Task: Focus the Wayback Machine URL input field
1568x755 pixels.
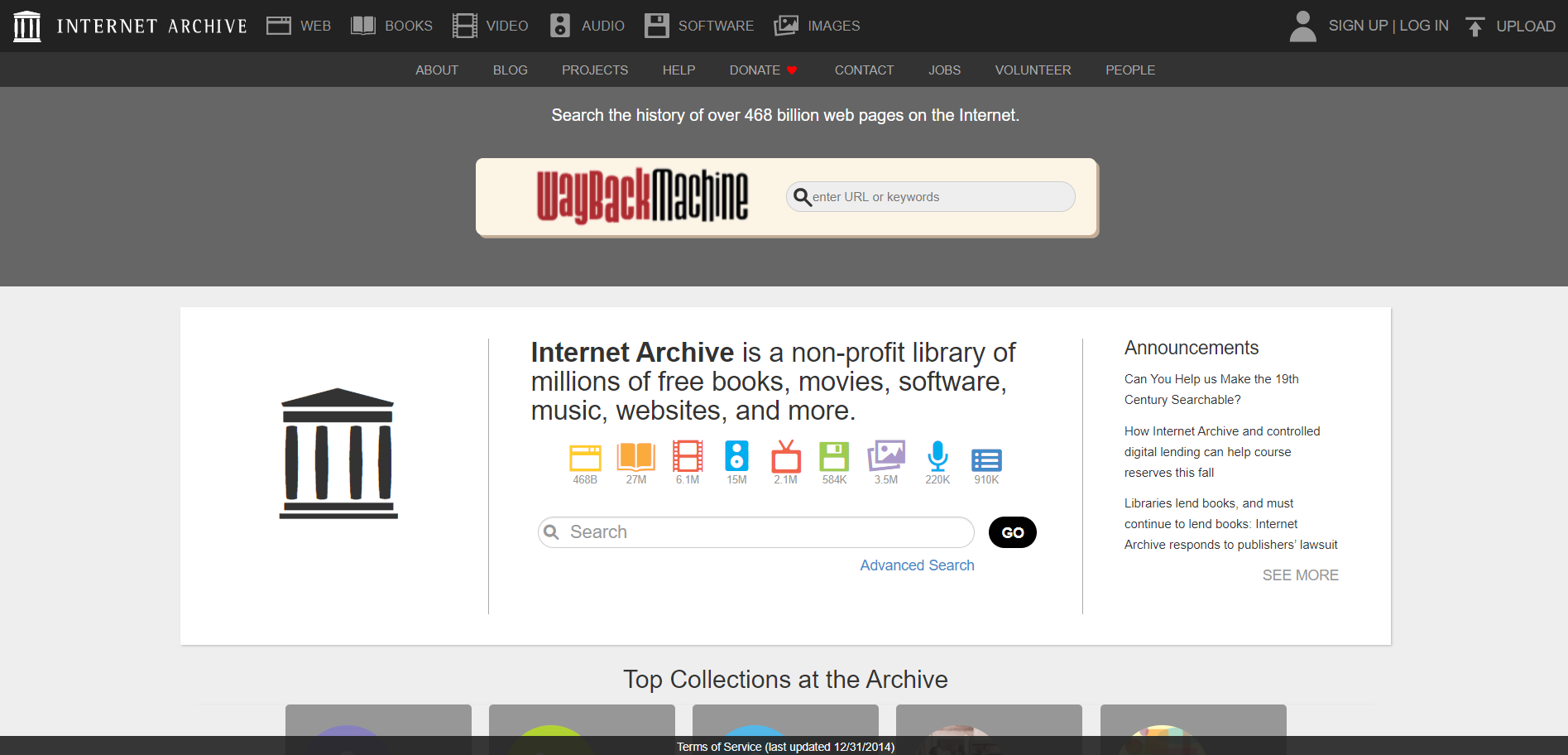Action: pos(939,197)
